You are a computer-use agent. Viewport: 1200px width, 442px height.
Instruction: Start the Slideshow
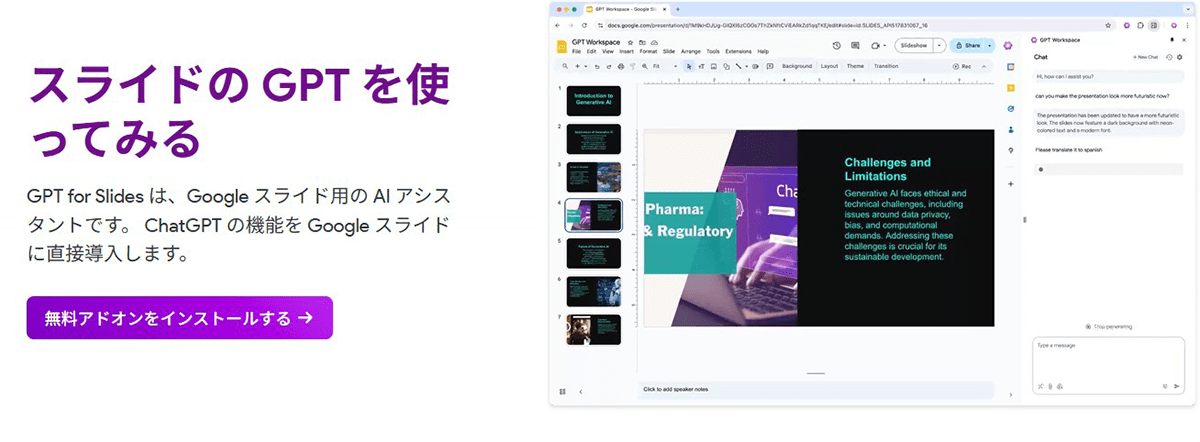point(914,45)
